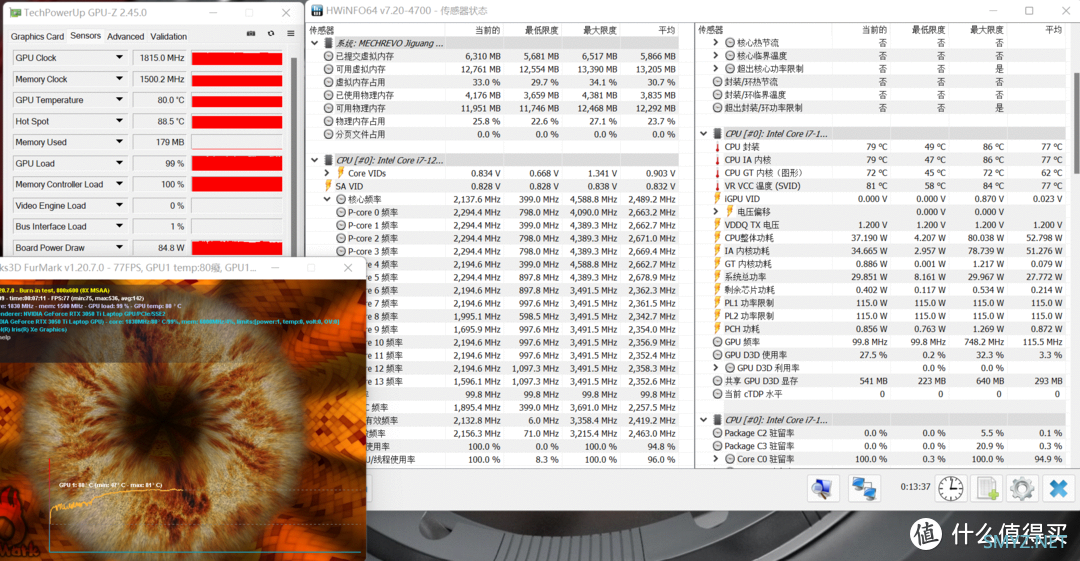Screen dimensions: 1080x561
Task: Select the 已使用物理内存 row
Action: pyautogui.click(x=494, y=95)
